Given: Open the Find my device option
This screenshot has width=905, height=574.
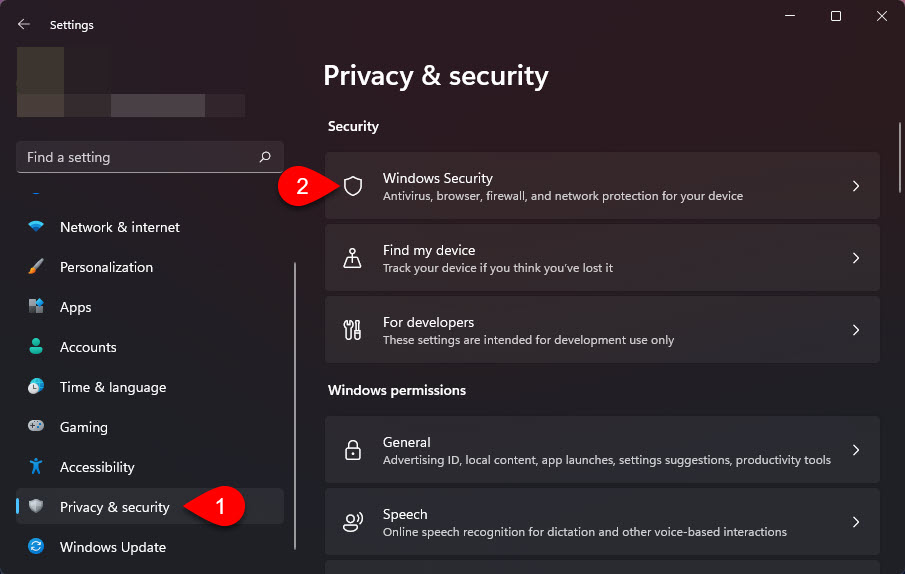Looking at the screenshot, I should [x=602, y=258].
